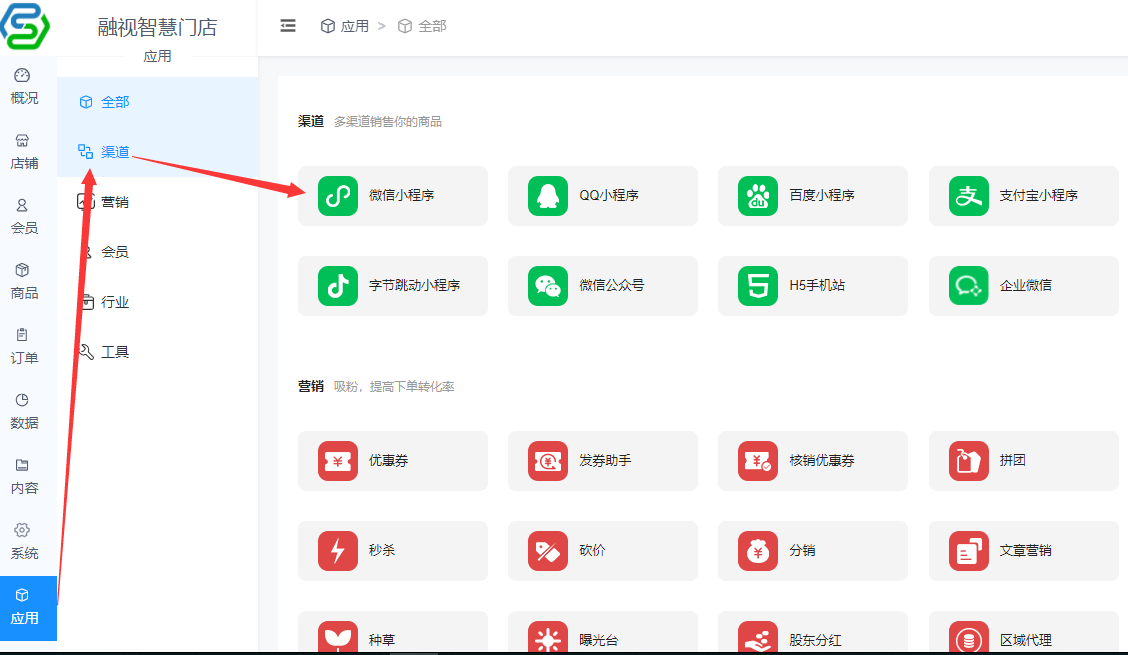Click the green S logo
Viewport: 1128px width, 655px height.
(25, 26)
